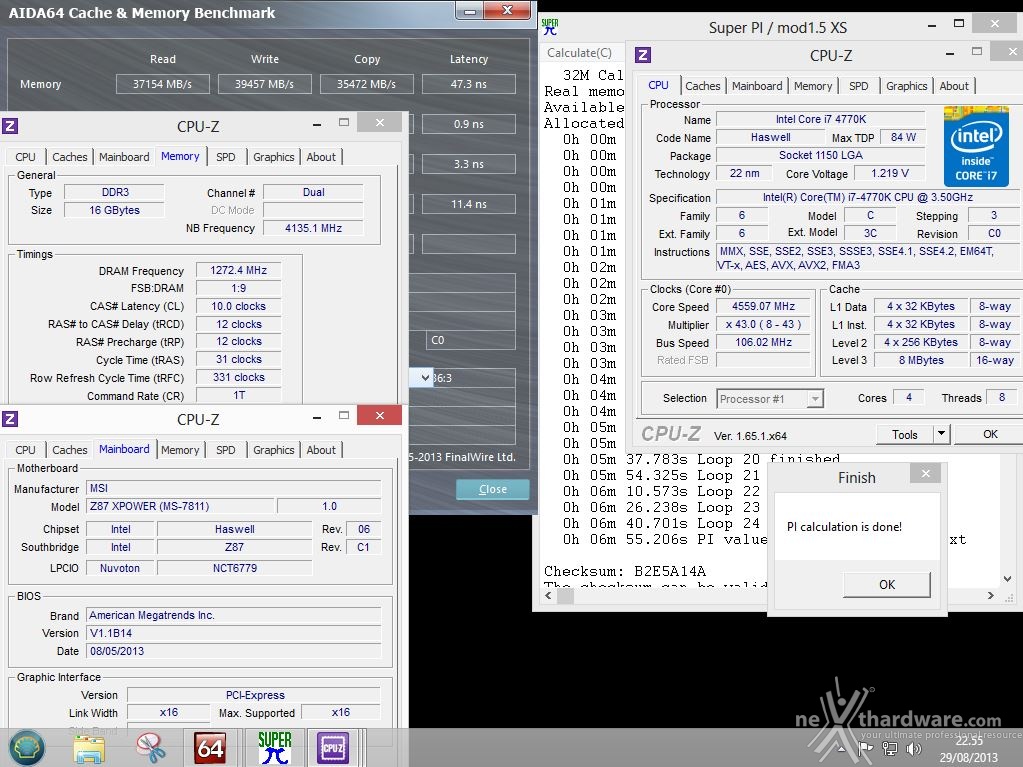Open the AIDA64 taskbar icon
The width and height of the screenshot is (1023, 767).
pos(210,747)
